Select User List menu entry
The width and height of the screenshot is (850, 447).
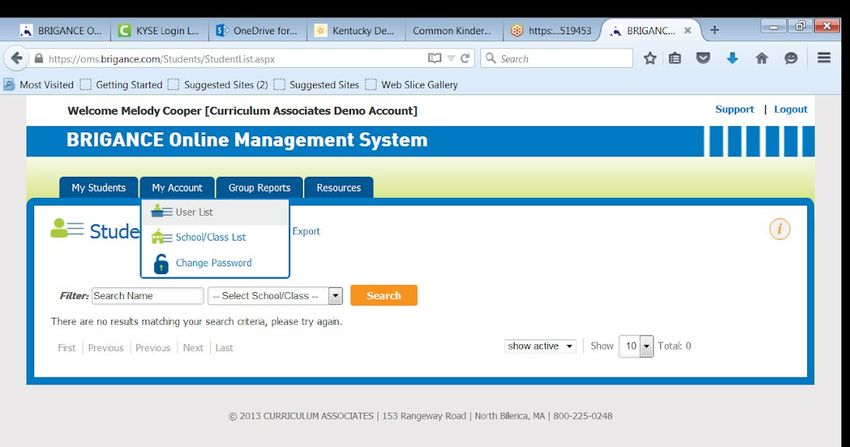215,212
